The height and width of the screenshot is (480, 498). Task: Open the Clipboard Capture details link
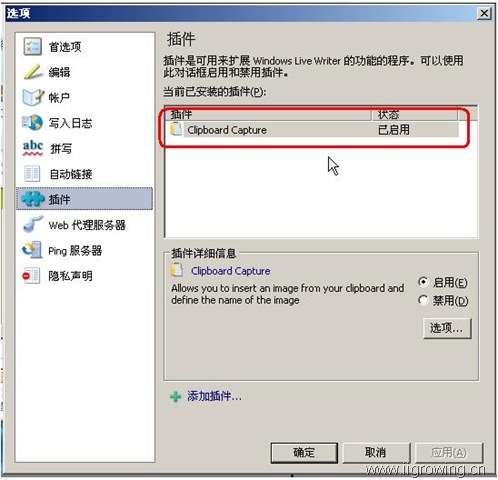231,271
